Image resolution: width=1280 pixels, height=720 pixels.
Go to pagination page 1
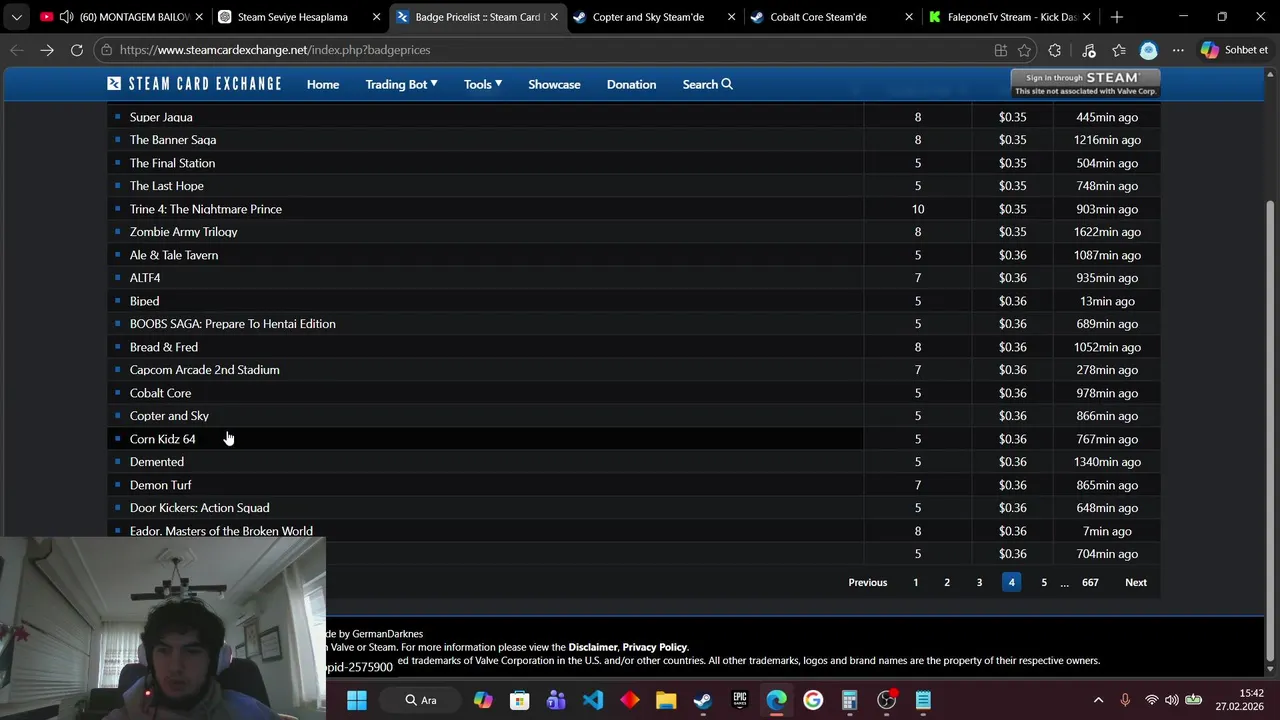tap(915, 582)
